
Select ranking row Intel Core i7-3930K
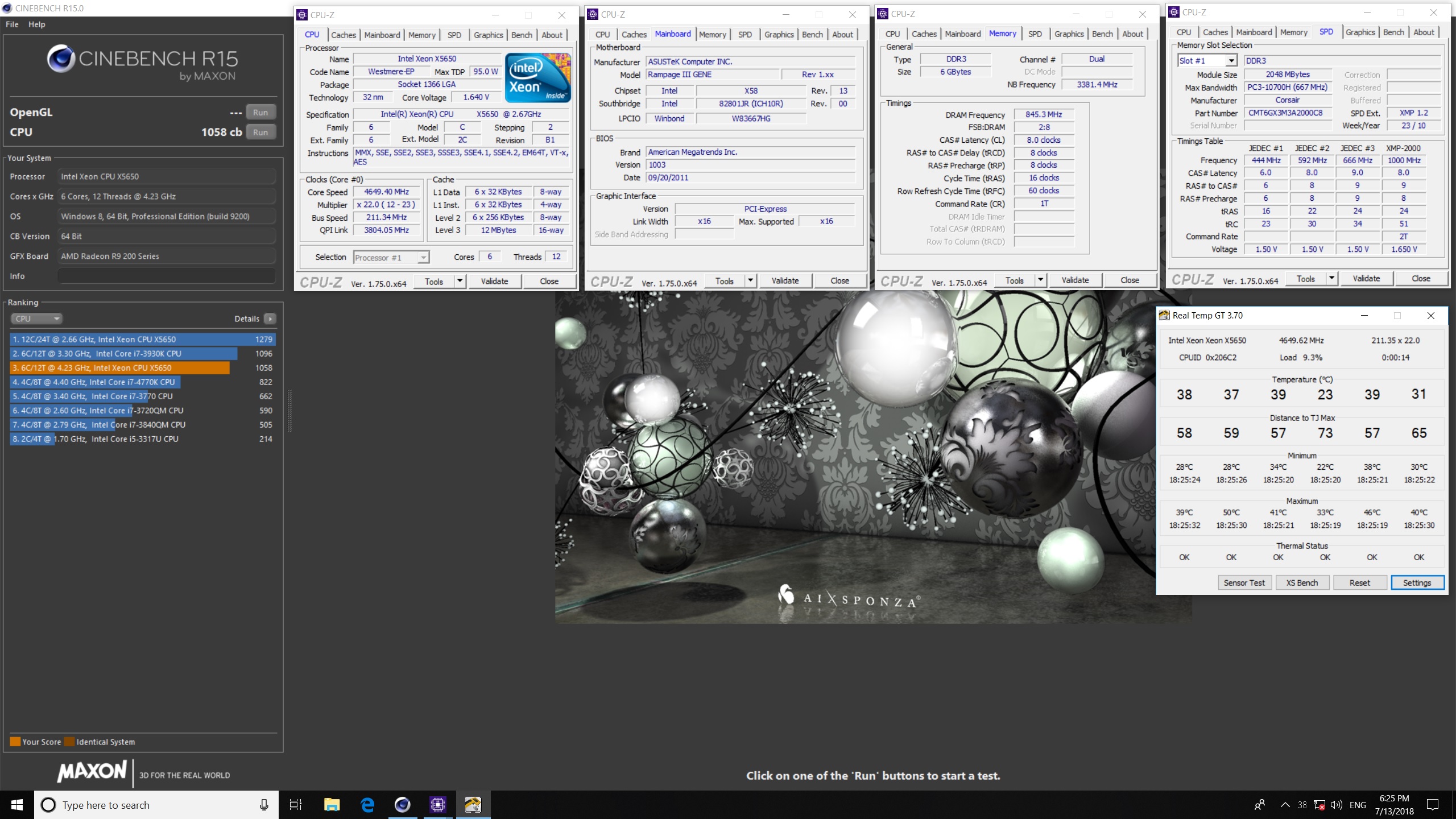click(x=142, y=353)
